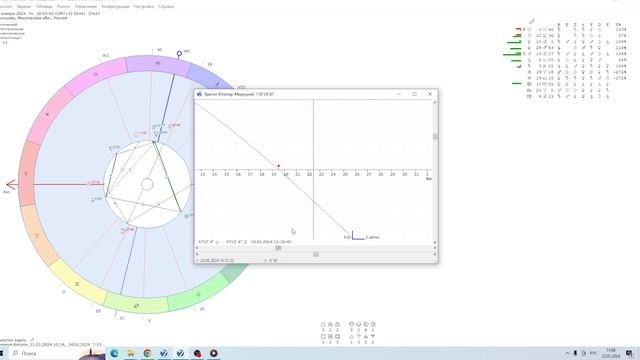The height and width of the screenshot is (360, 640).
Task: Click the MC marker above the chart wheel
Action: point(179,53)
